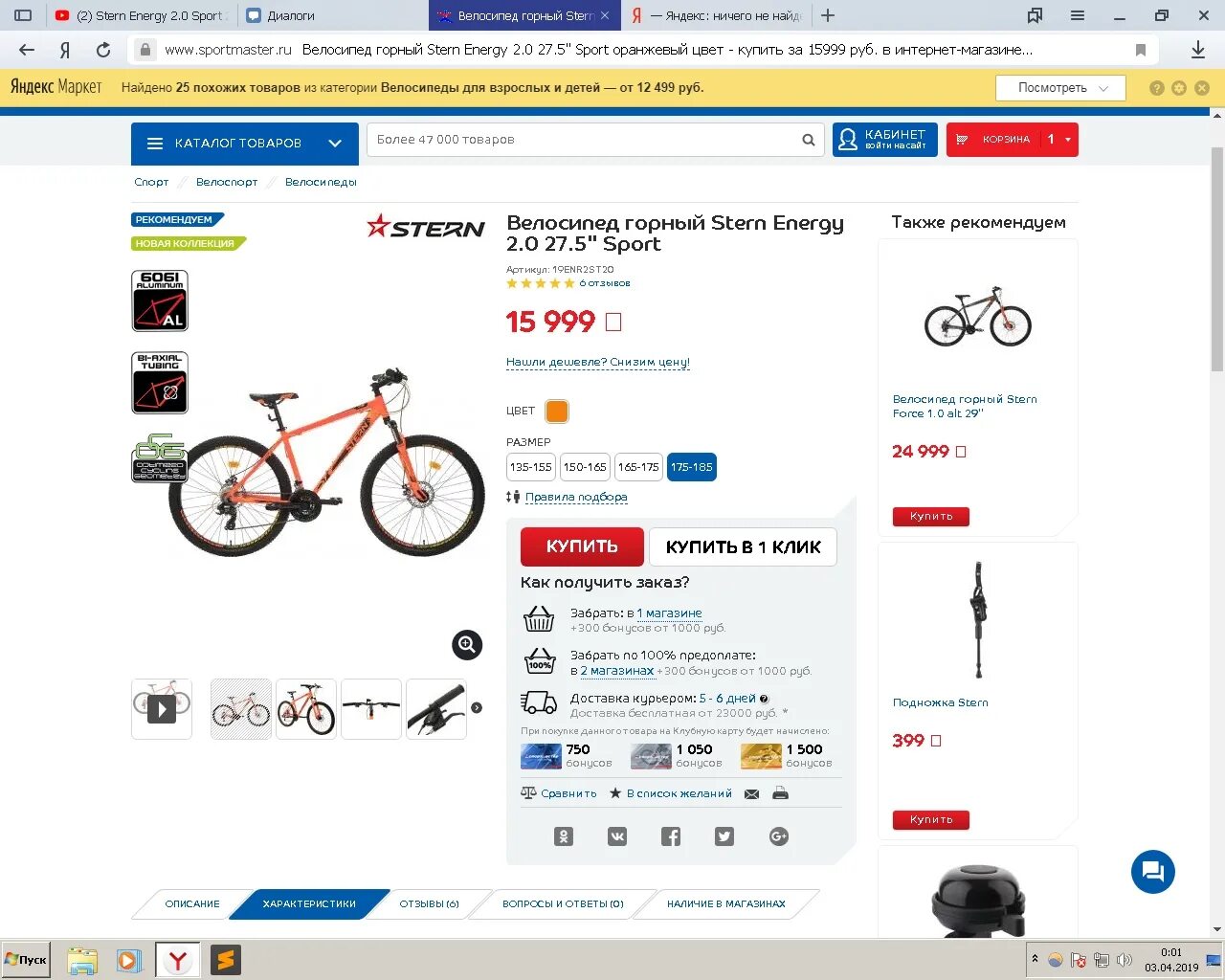Switch to the Наличие в магазинах tab
This screenshot has width=1225, height=980.
click(726, 903)
